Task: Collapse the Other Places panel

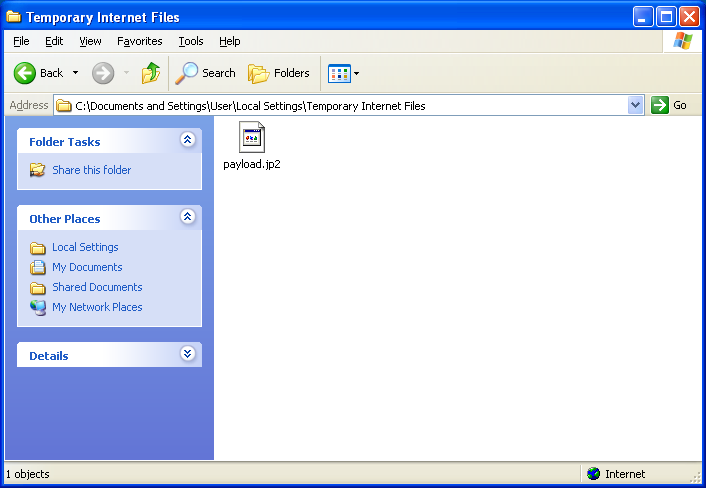Action: coord(187,218)
